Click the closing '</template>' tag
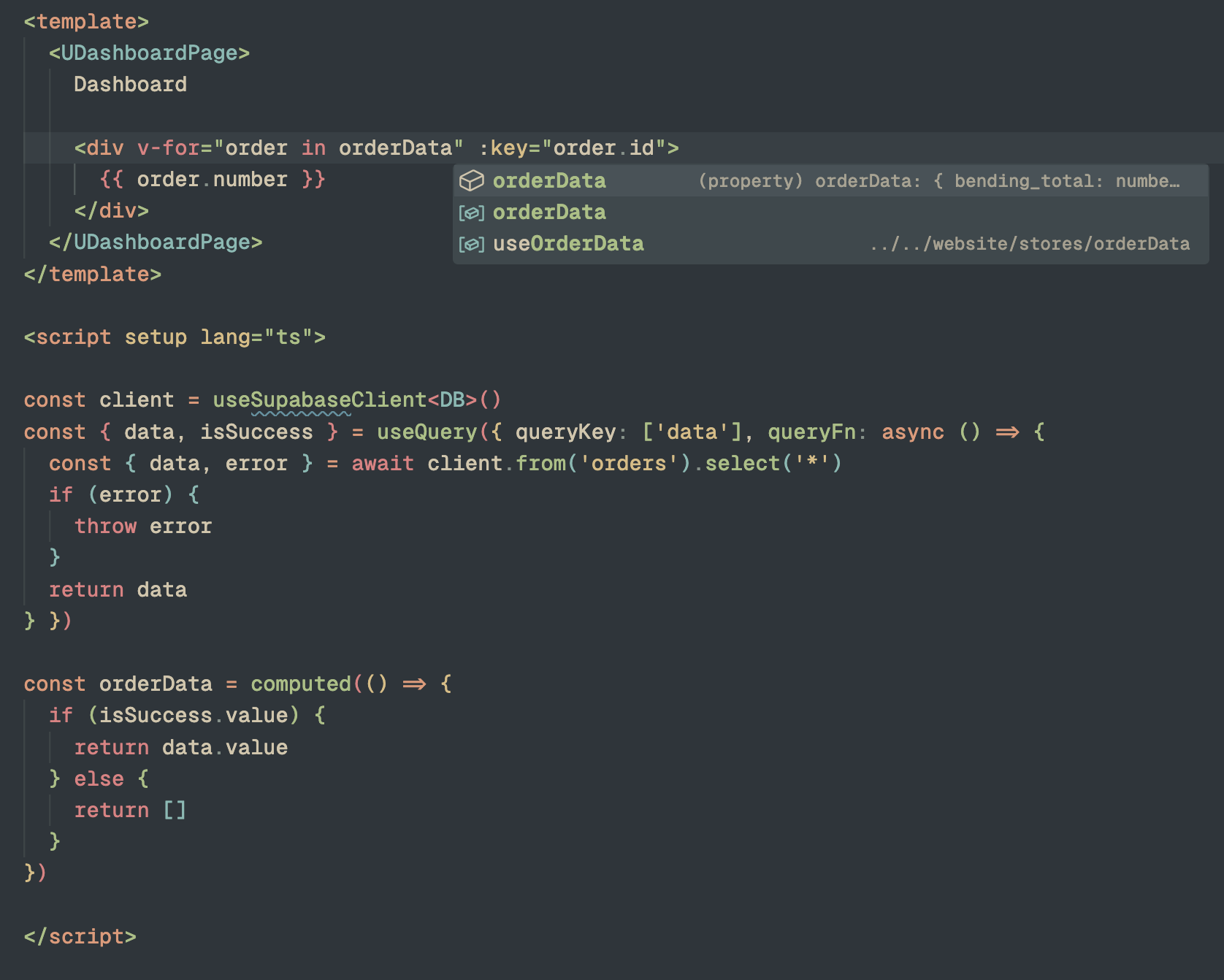 coord(93,275)
